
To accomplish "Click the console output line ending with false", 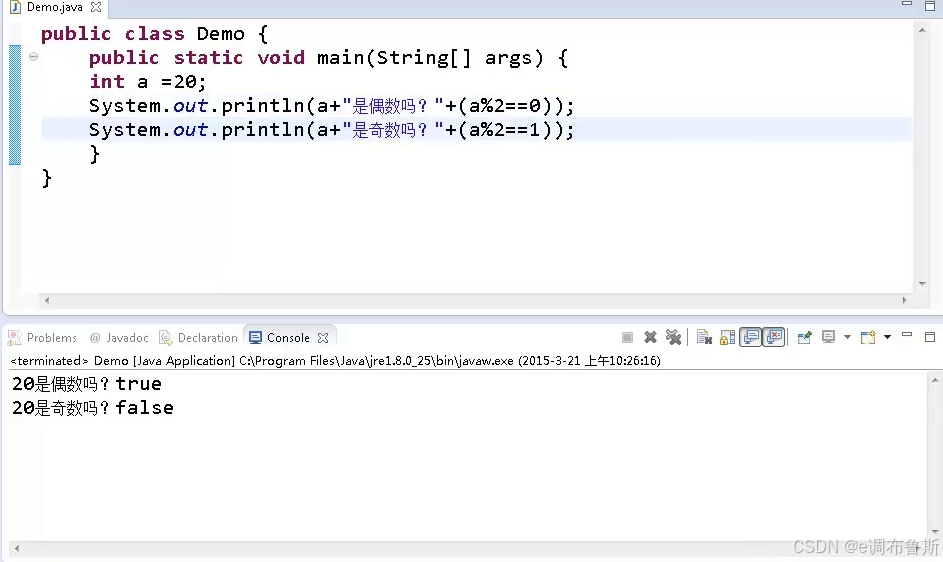I will [93, 407].
